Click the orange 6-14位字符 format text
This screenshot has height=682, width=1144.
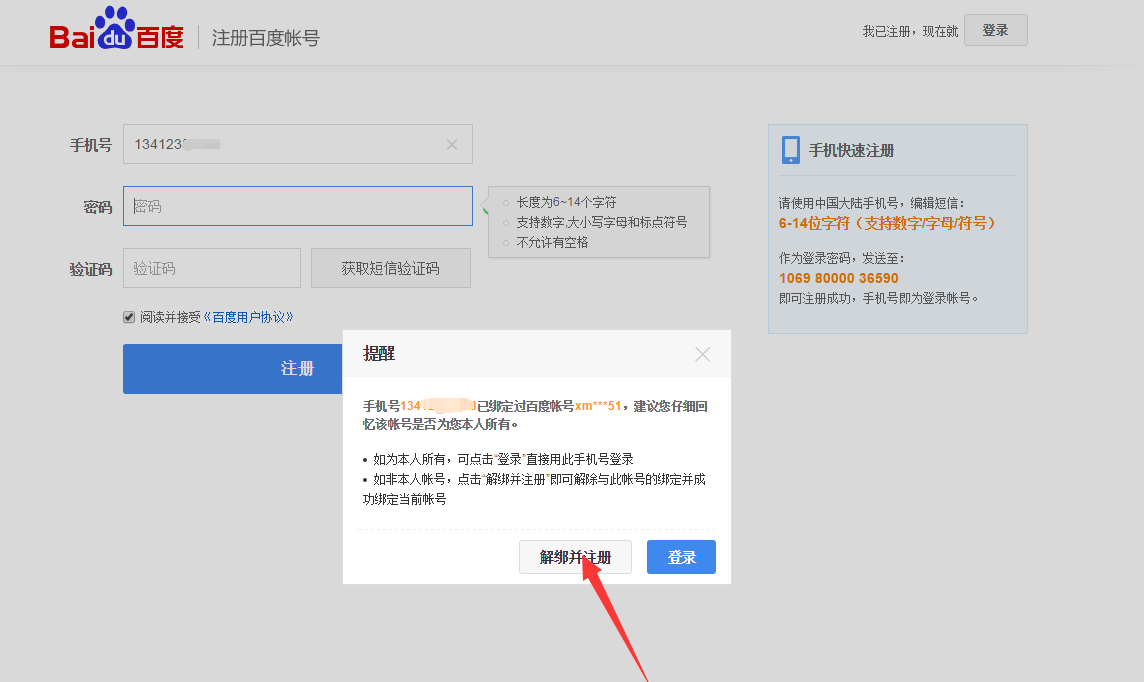887,223
